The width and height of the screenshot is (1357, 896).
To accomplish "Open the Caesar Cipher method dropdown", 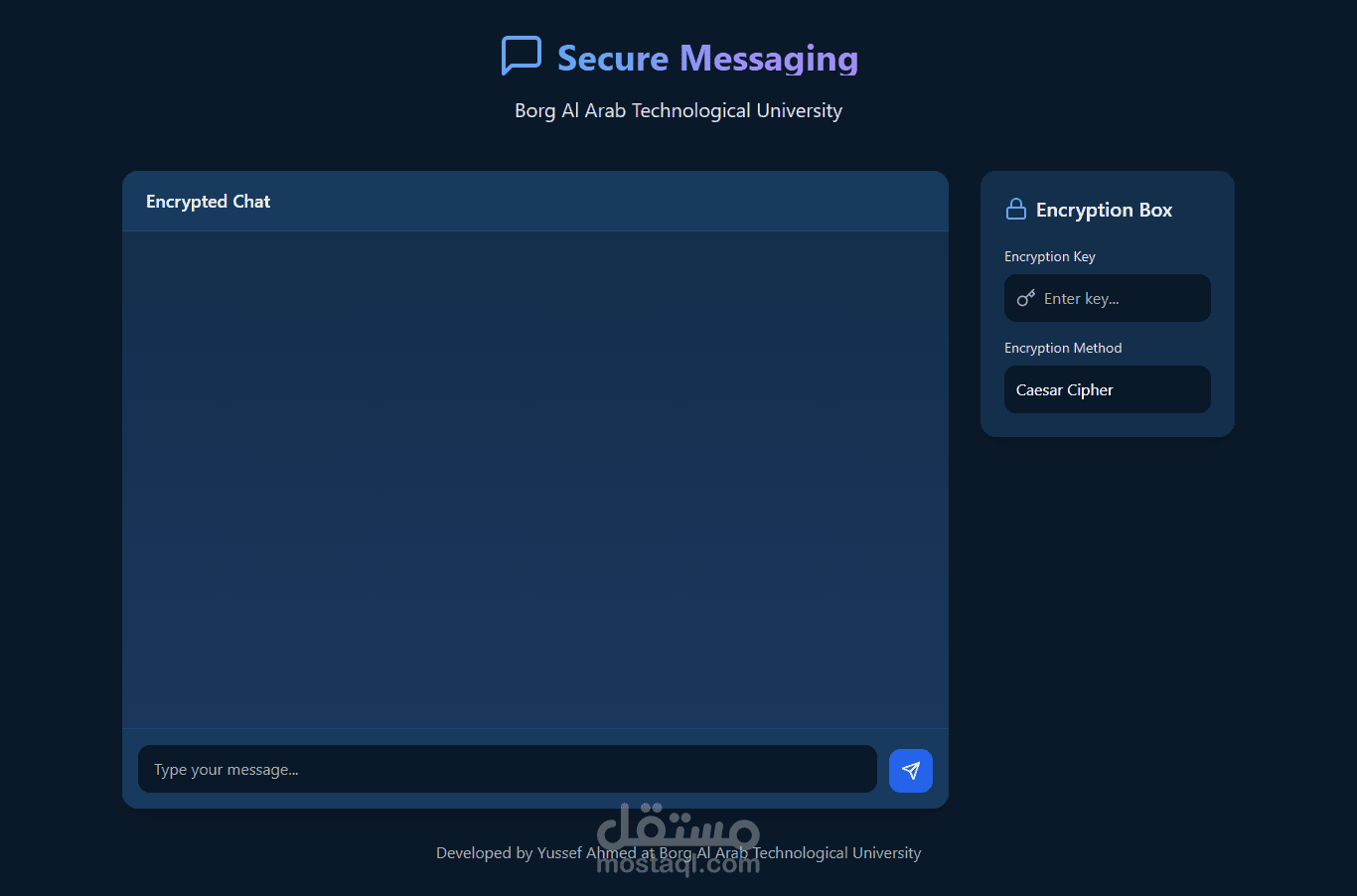I will 1108,389.
